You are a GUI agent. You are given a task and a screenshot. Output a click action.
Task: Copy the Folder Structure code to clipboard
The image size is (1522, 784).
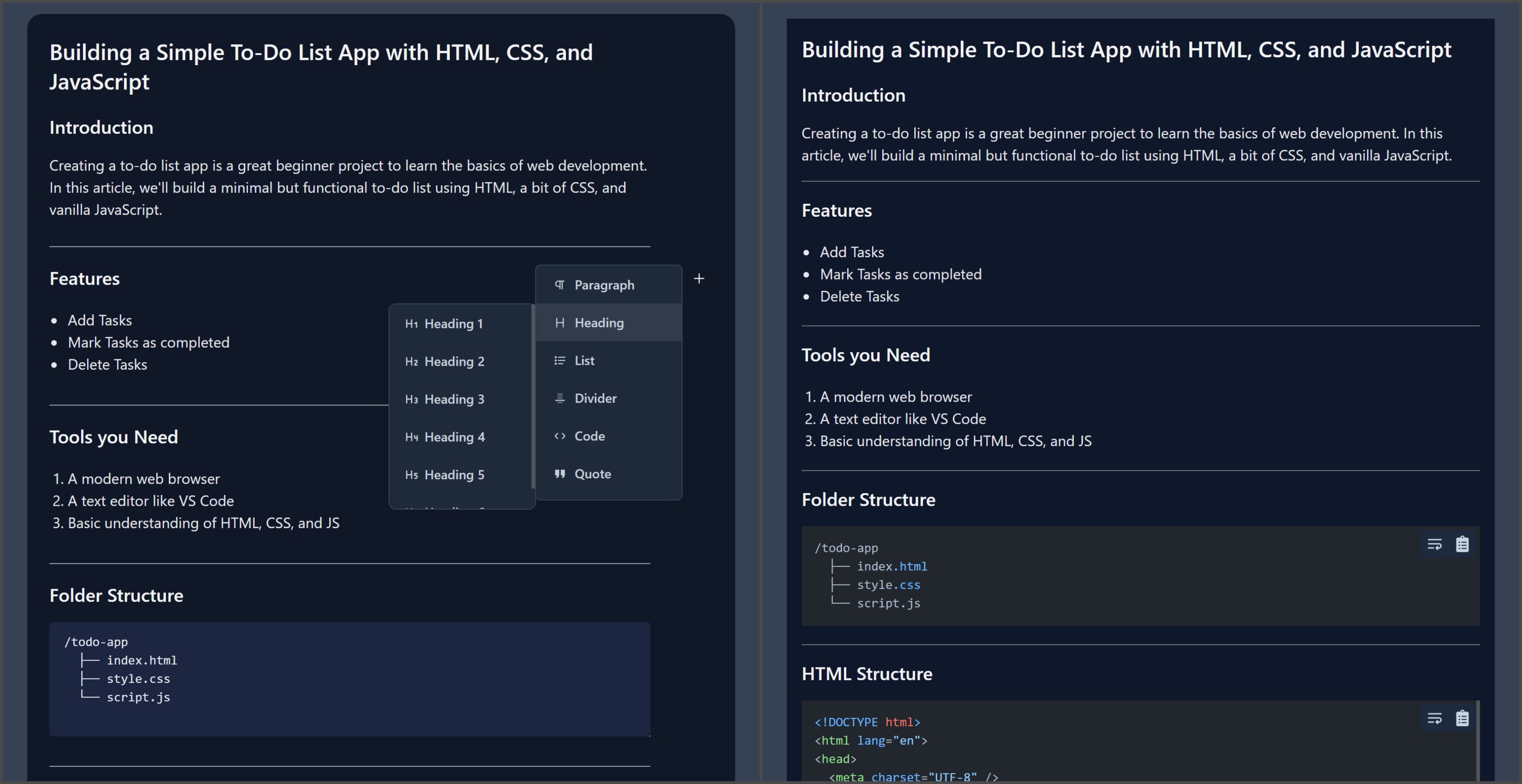1462,544
